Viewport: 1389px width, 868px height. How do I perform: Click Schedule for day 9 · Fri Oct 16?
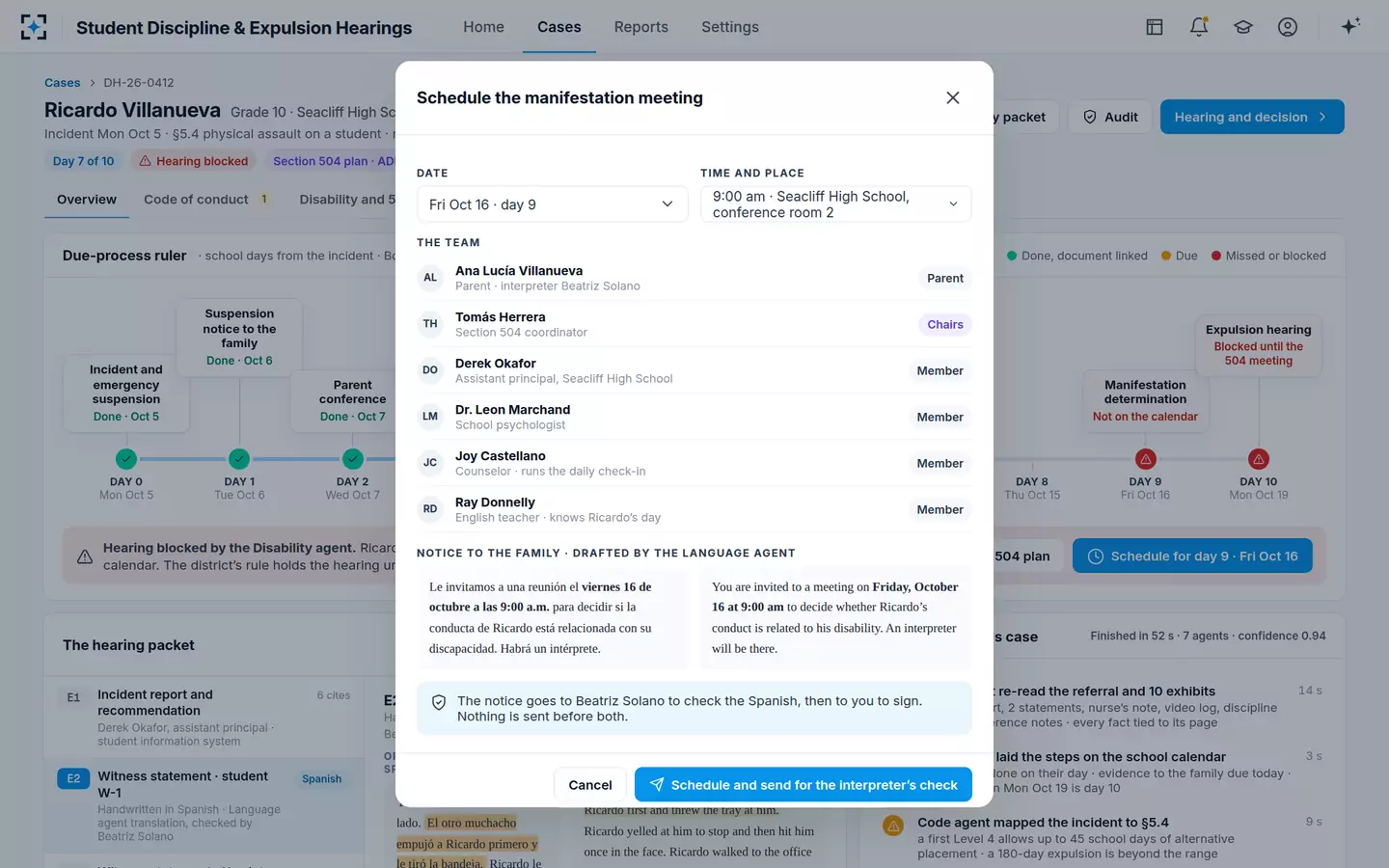[1192, 556]
